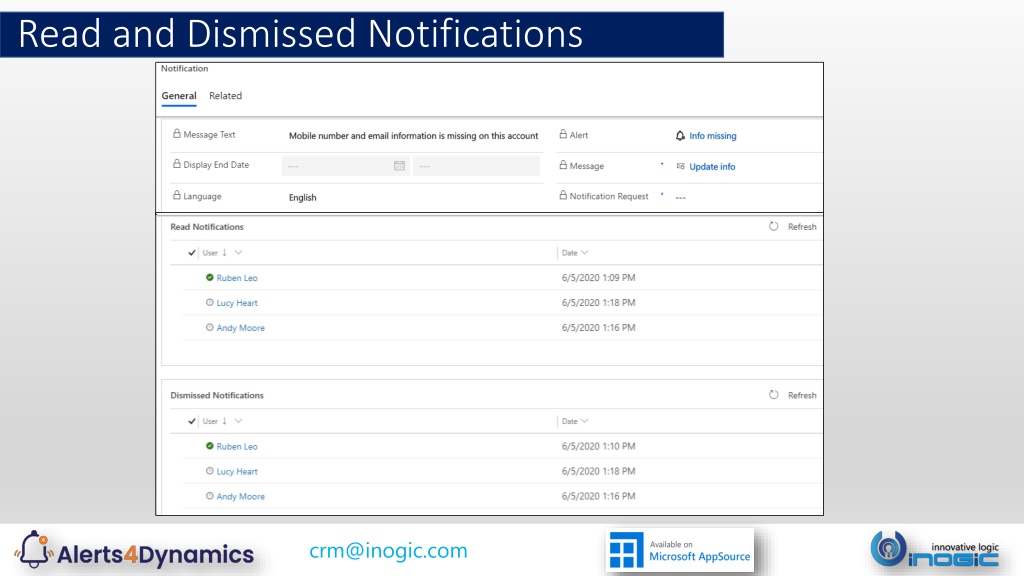Viewport: 1024px width, 576px height.
Task: Open User column dropdown in Dismissed Notifications
Action: click(x=238, y=421)
